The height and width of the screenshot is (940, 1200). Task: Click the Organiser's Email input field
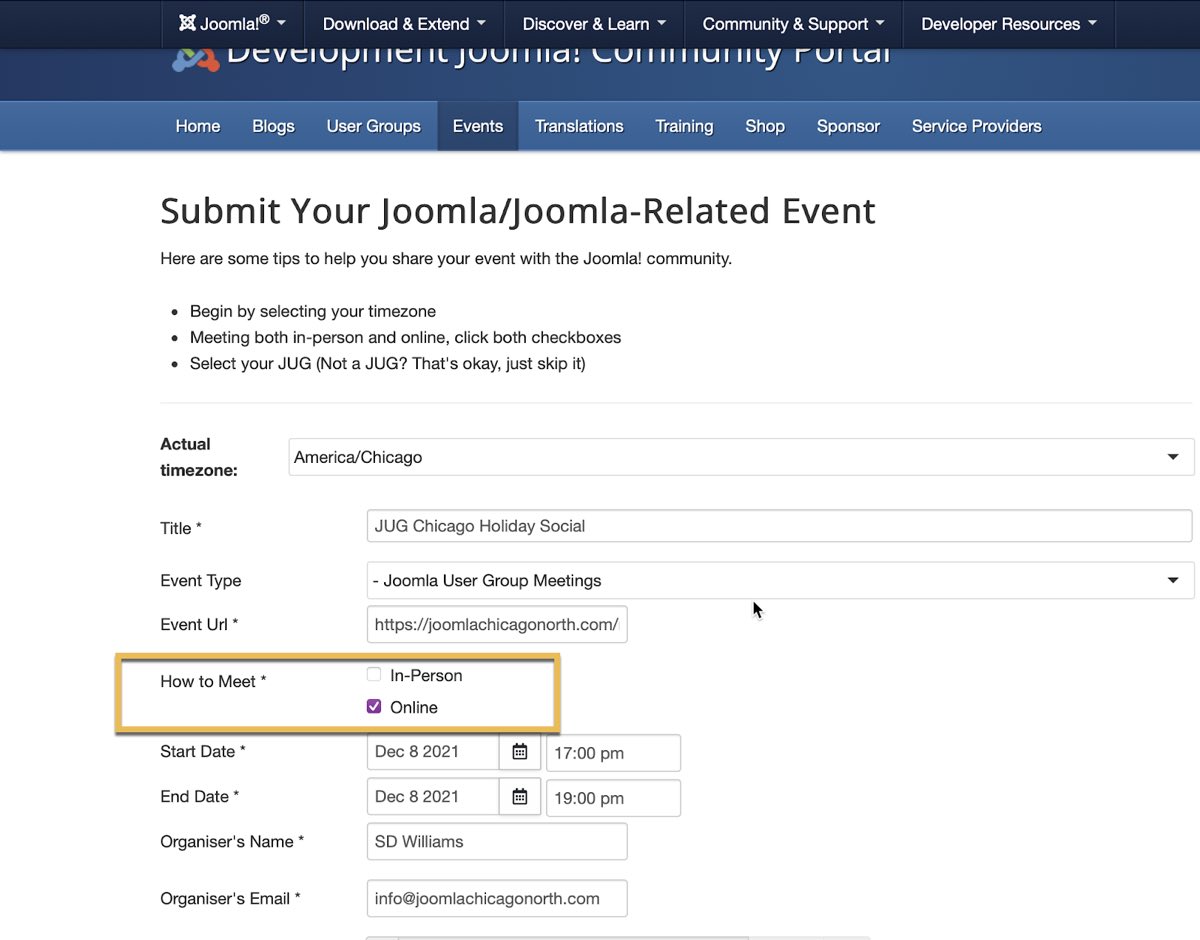click(x=497, y=898)
